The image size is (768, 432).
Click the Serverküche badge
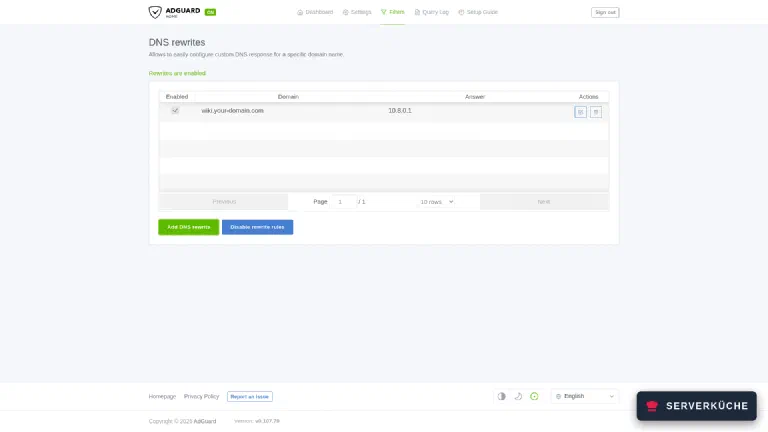[x=696, y=406]
